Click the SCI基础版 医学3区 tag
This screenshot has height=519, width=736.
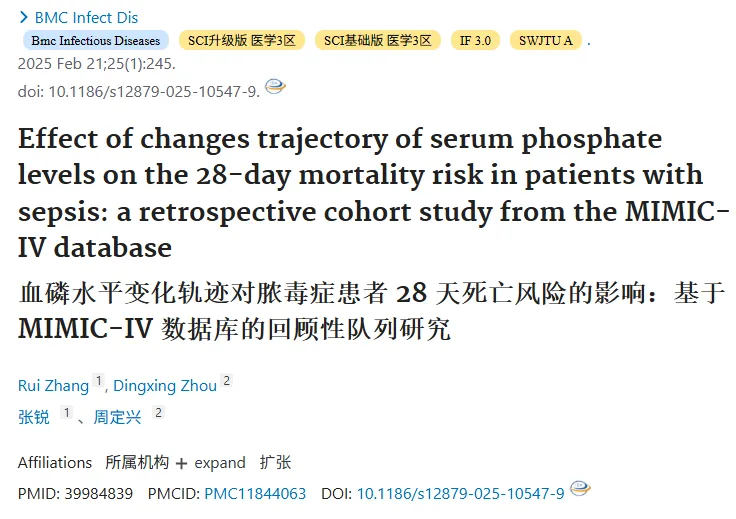pos(377,40)
